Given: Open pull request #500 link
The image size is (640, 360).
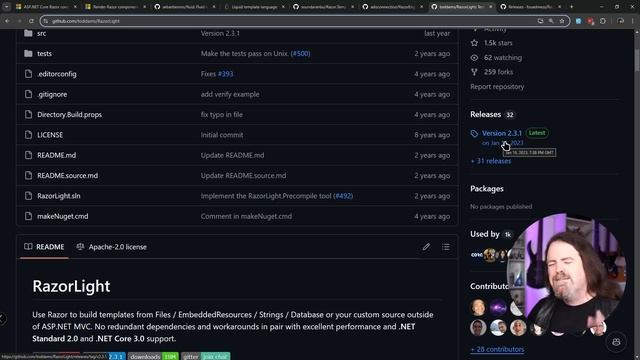Looking at the screenshot, I should pos(300,53).
